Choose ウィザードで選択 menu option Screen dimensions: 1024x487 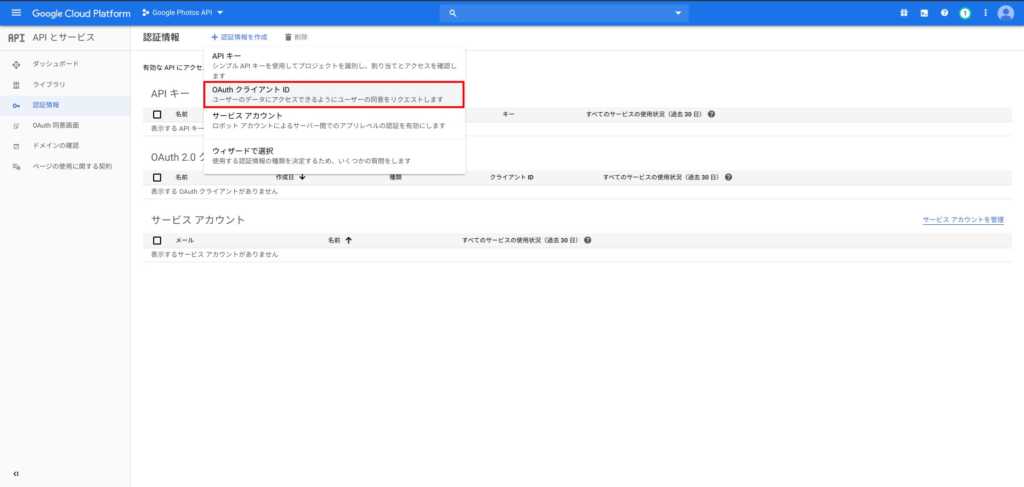click(x=333, y=155)
